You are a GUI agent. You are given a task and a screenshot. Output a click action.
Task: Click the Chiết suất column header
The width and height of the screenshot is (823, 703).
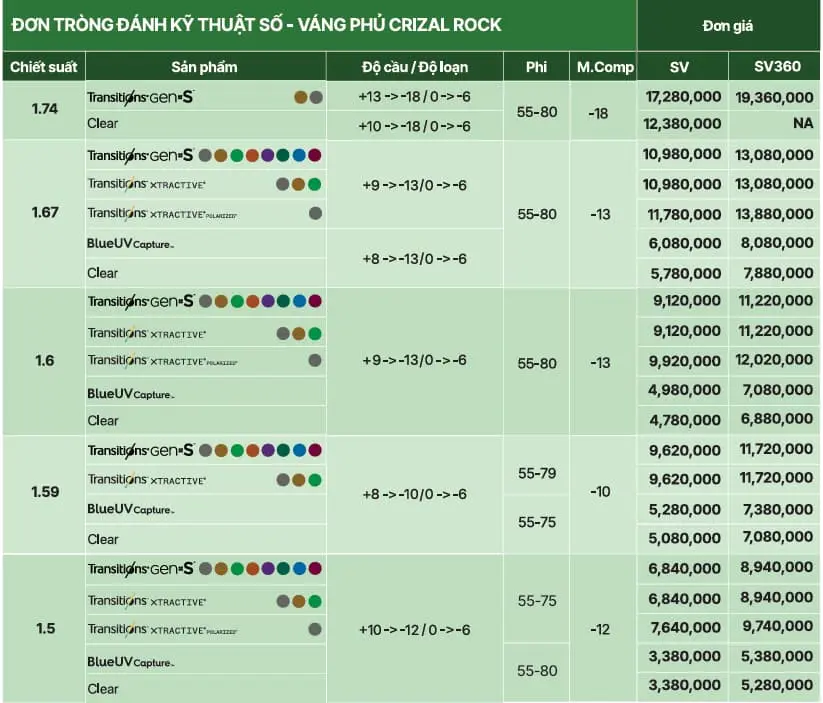[x=44, y=67]
